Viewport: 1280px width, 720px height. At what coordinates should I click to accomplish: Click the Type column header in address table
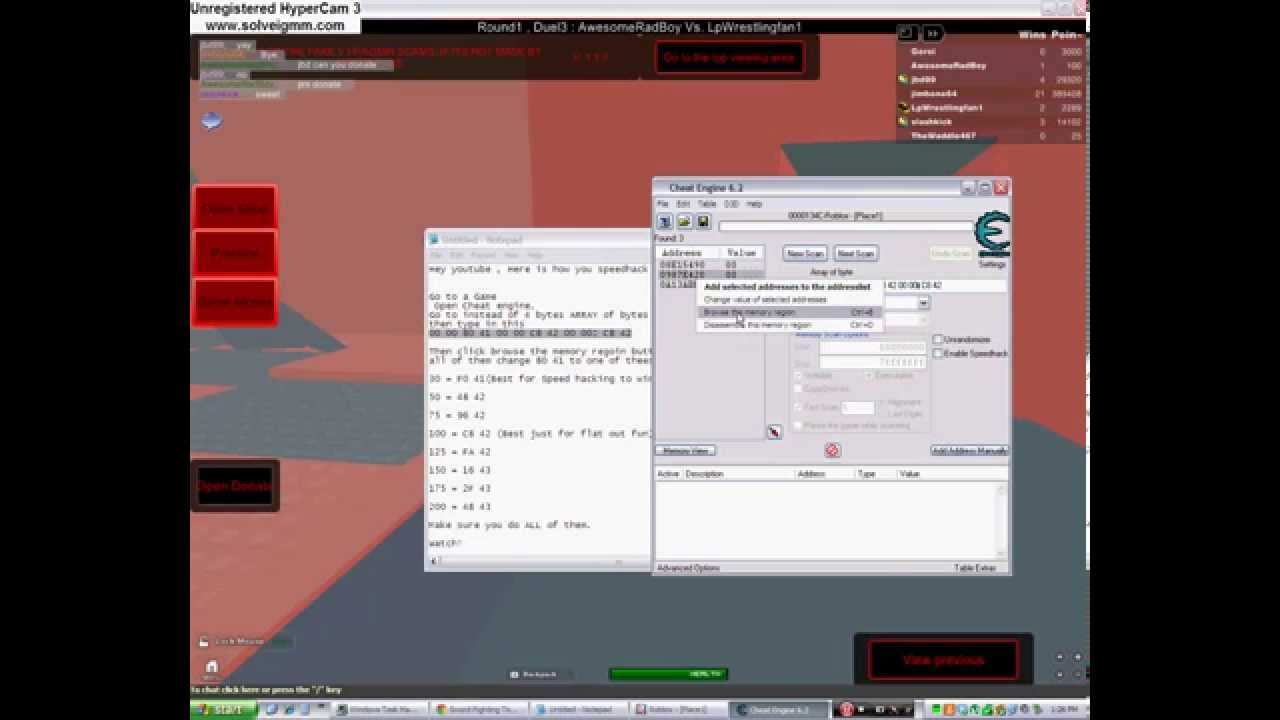(876, 474)
